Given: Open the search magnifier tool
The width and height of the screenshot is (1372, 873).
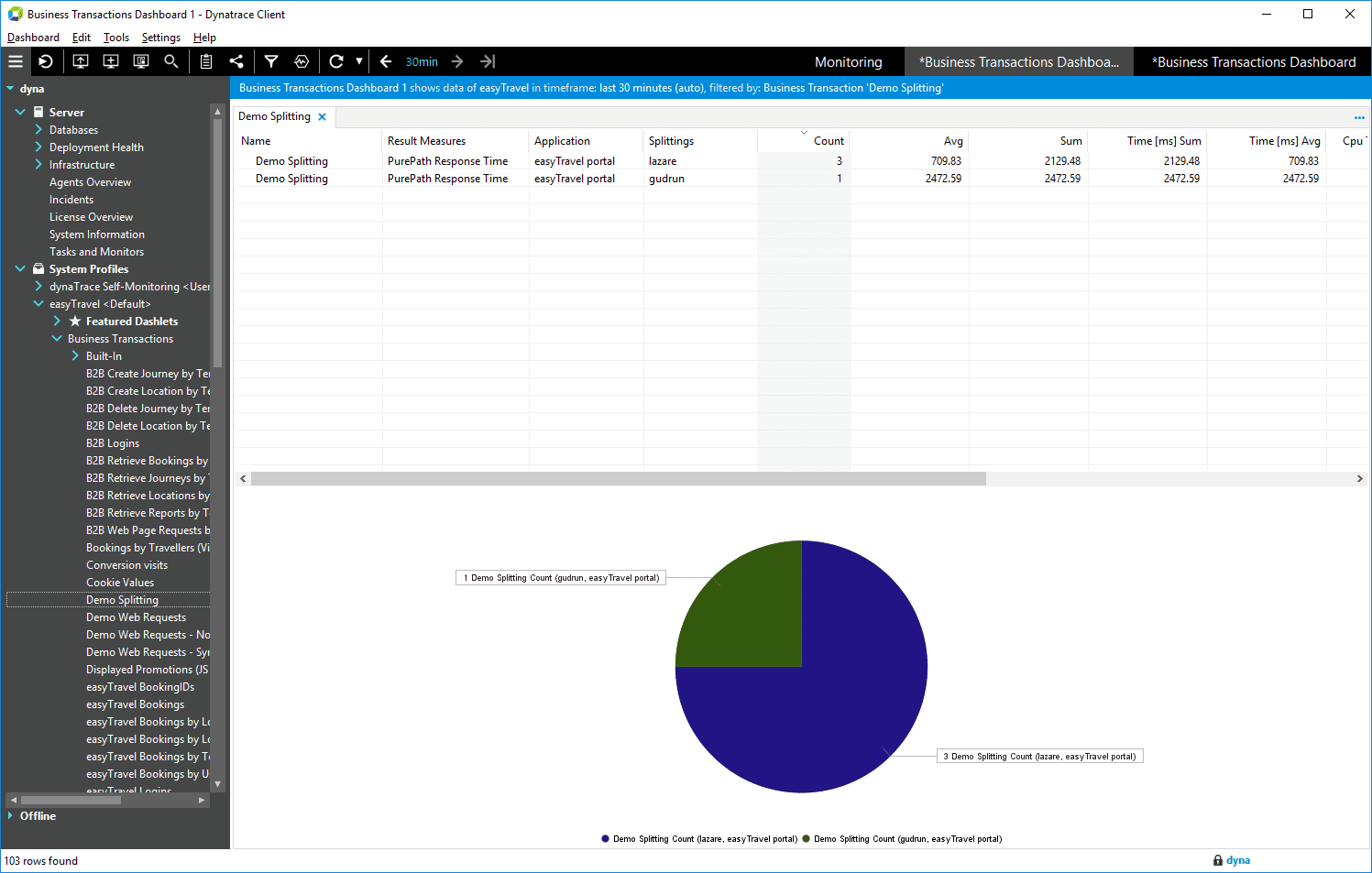Looking at the screenshot, I should (171, 61).
